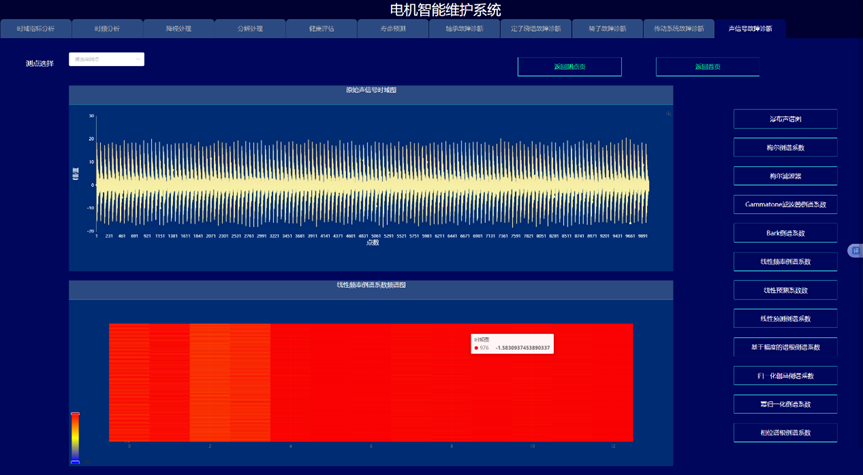Image resolution: width=863 pixels, height=475 pixels.
Task: Open the 寿命预测 tab
Action: (x=393, y=29)
